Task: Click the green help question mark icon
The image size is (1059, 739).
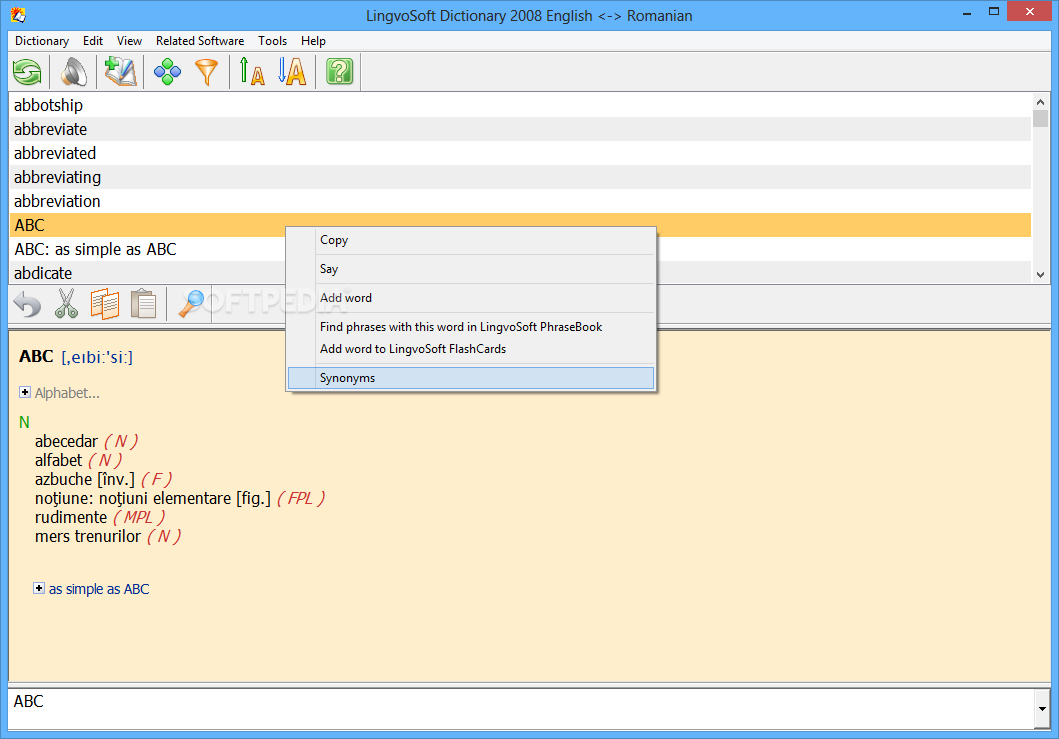Action: [x=340, y=72]
